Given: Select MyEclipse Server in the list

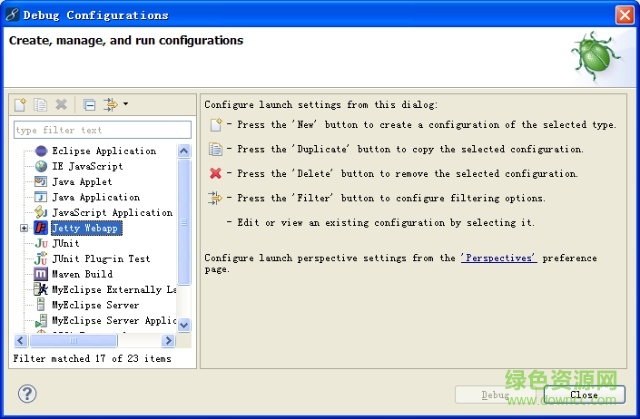Looking at the screenshot, I should click(x=95, y=305).
